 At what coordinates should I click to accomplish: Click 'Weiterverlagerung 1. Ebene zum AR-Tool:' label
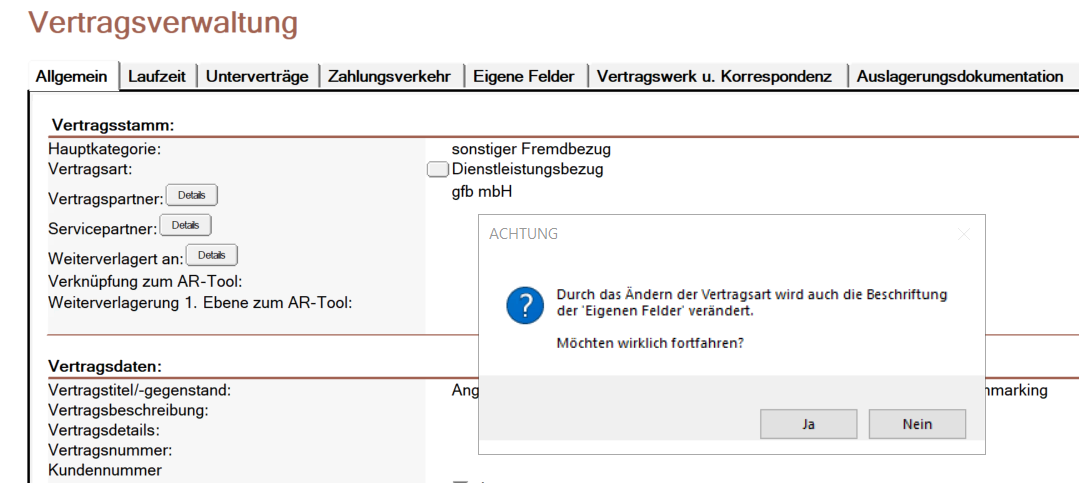point(200,302)
